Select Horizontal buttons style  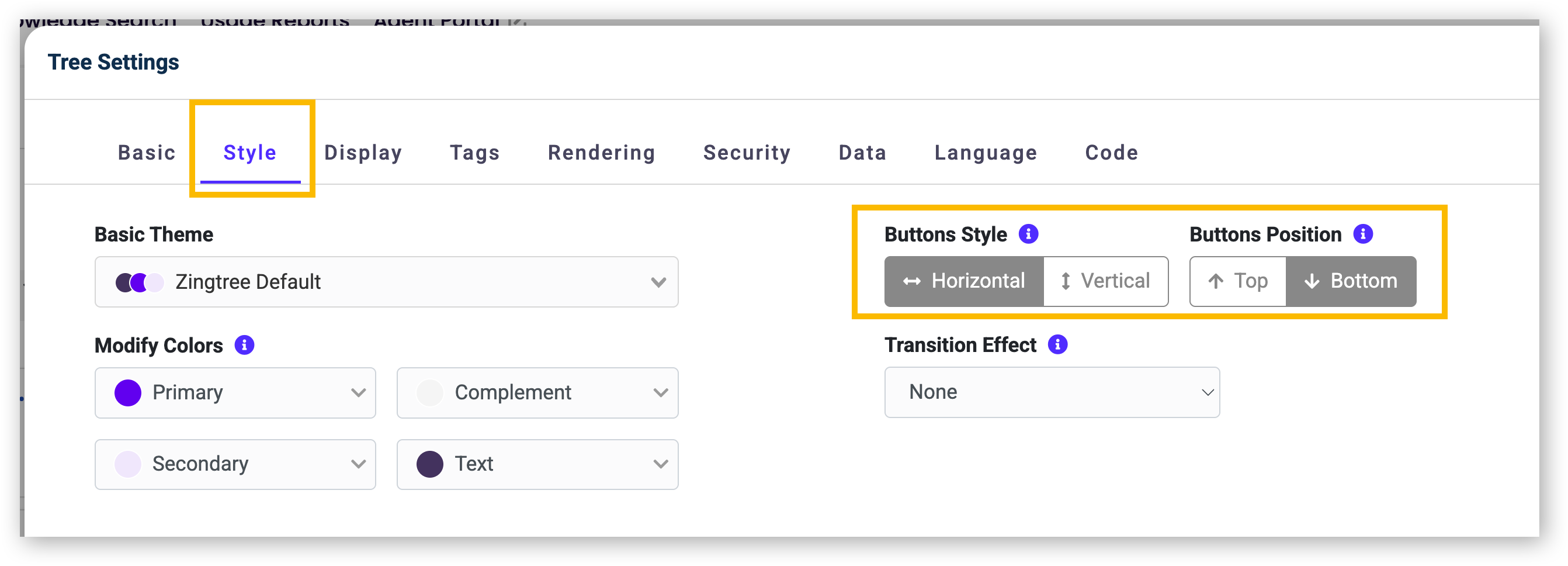964,281
